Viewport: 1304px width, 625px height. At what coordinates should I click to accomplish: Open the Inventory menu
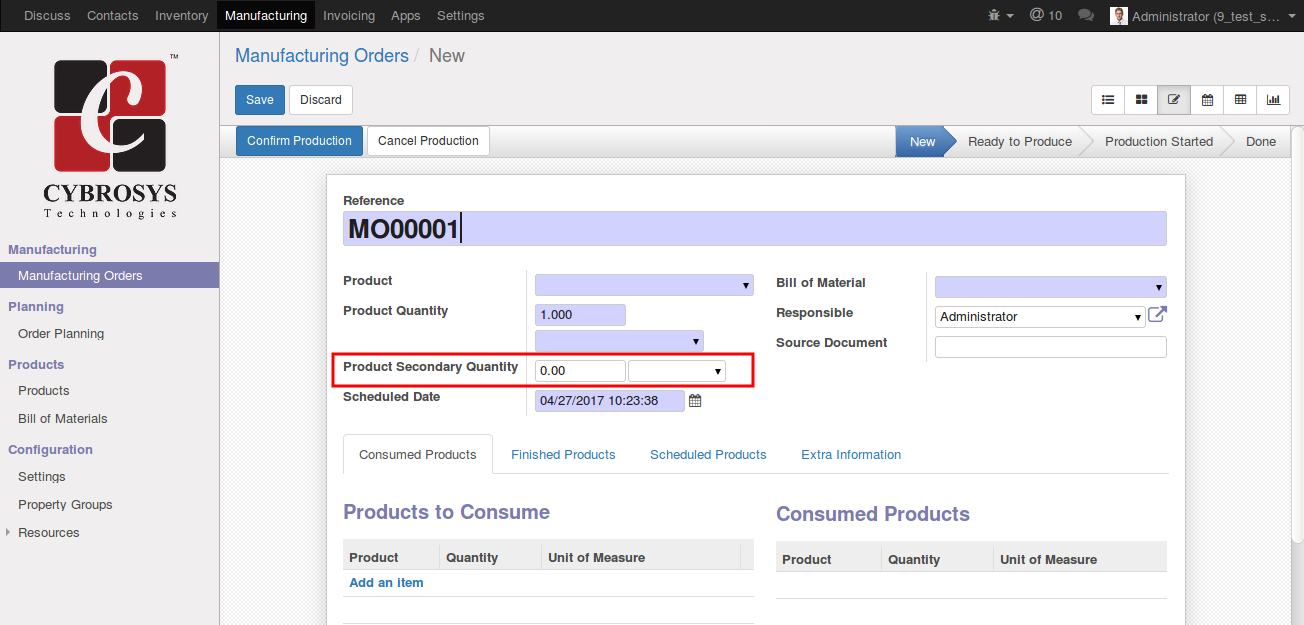click(x=182, y=16)
